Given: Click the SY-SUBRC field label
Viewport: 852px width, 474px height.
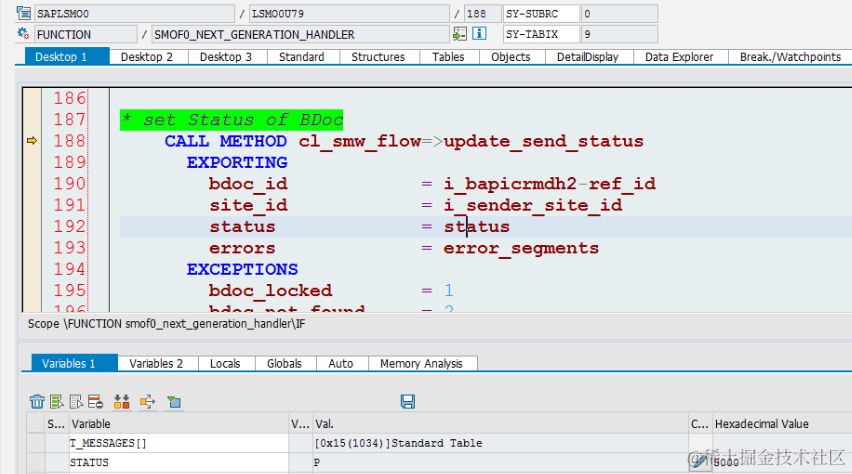Looking at the screenshot, I should [x=541, y=13].
